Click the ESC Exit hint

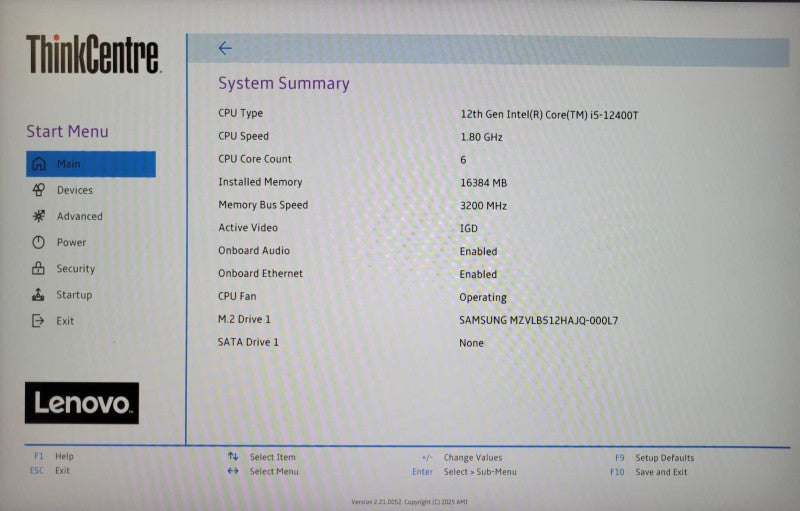50,470
